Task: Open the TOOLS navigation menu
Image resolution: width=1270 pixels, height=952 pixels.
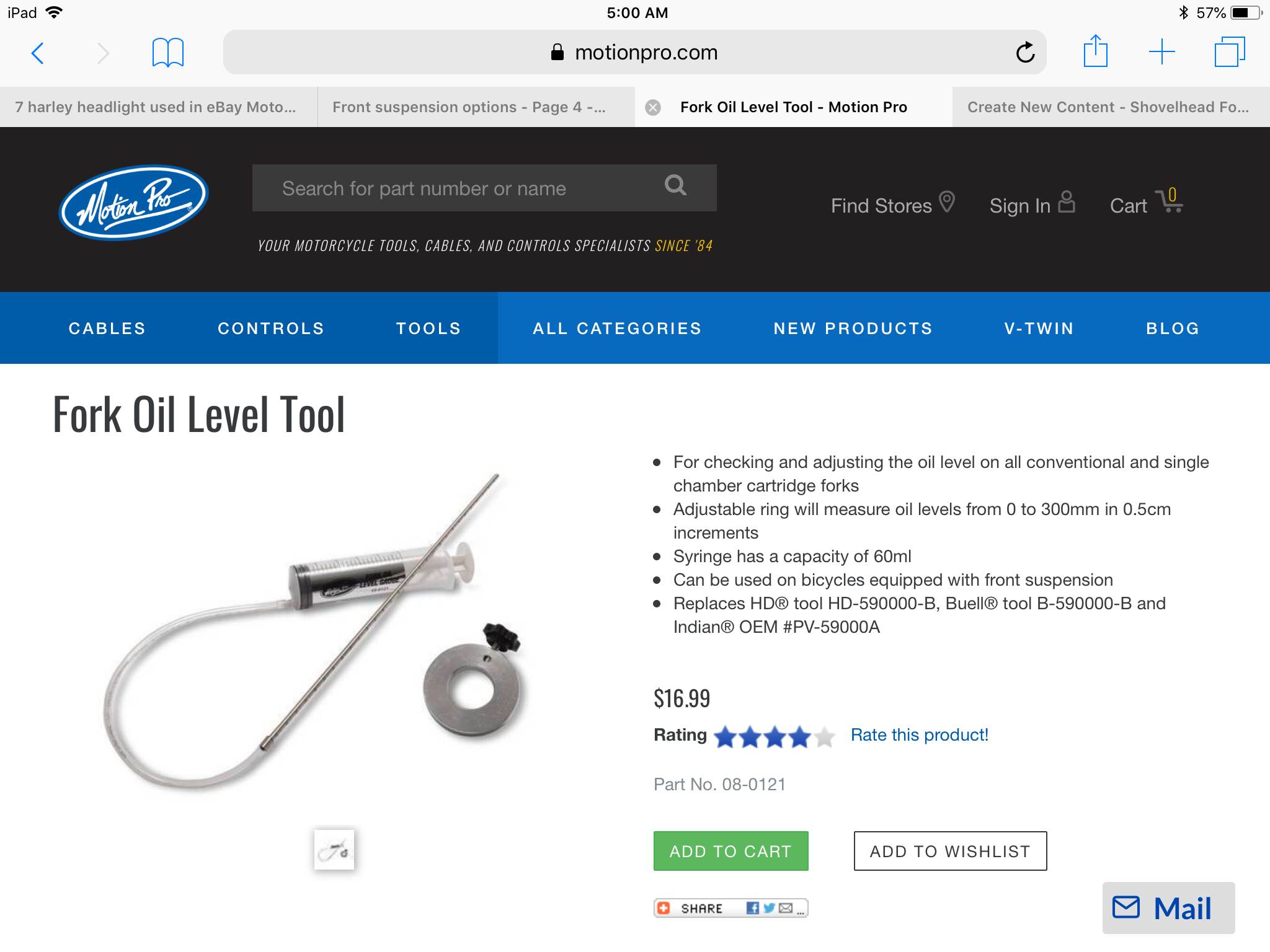Action: click(429, 328)
